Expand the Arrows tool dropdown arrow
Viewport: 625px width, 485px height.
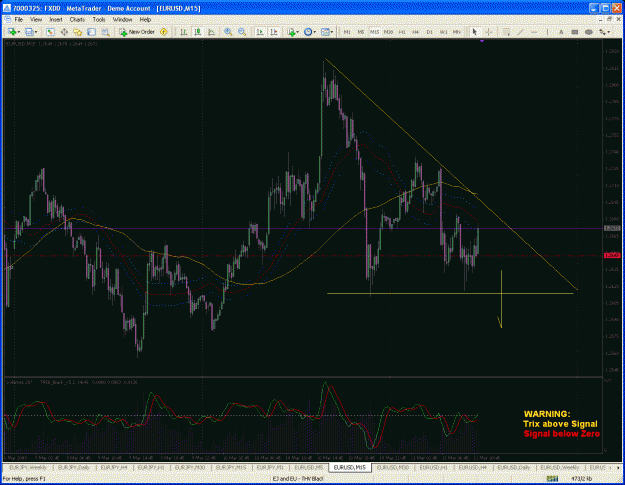coord(609,32)
